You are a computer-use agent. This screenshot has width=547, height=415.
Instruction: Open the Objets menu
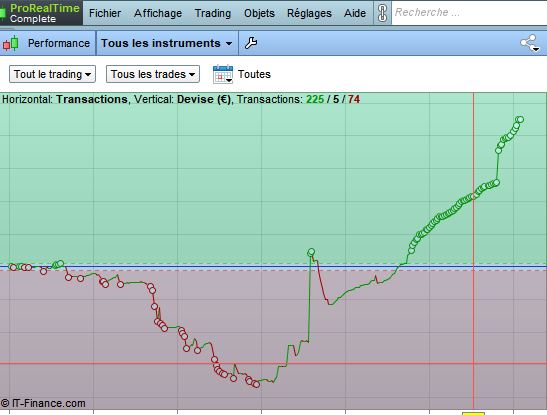tap(259, 13)
